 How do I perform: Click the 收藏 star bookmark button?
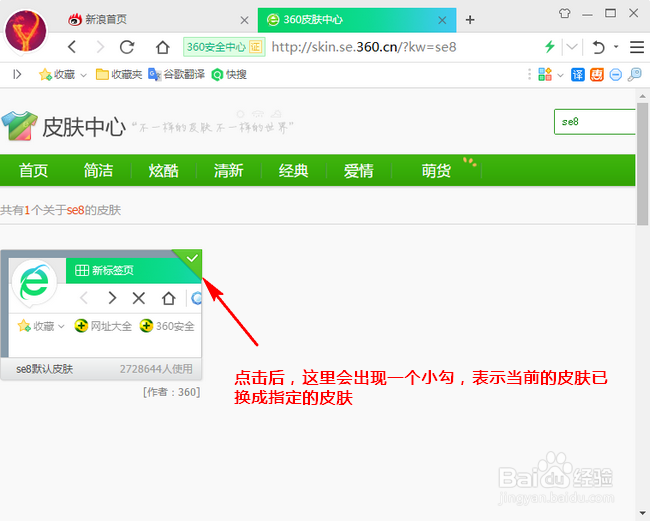tap(57, 74)
